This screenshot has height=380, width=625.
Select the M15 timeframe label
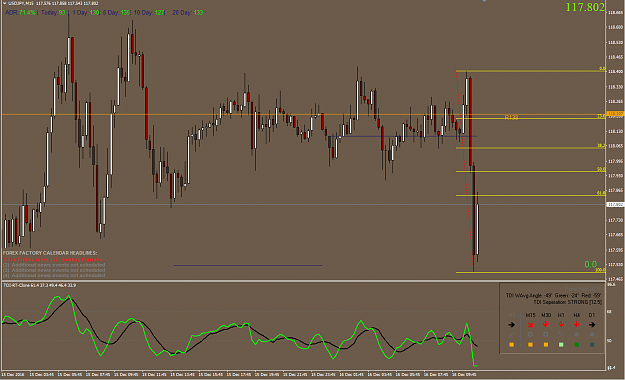(530, 315)
